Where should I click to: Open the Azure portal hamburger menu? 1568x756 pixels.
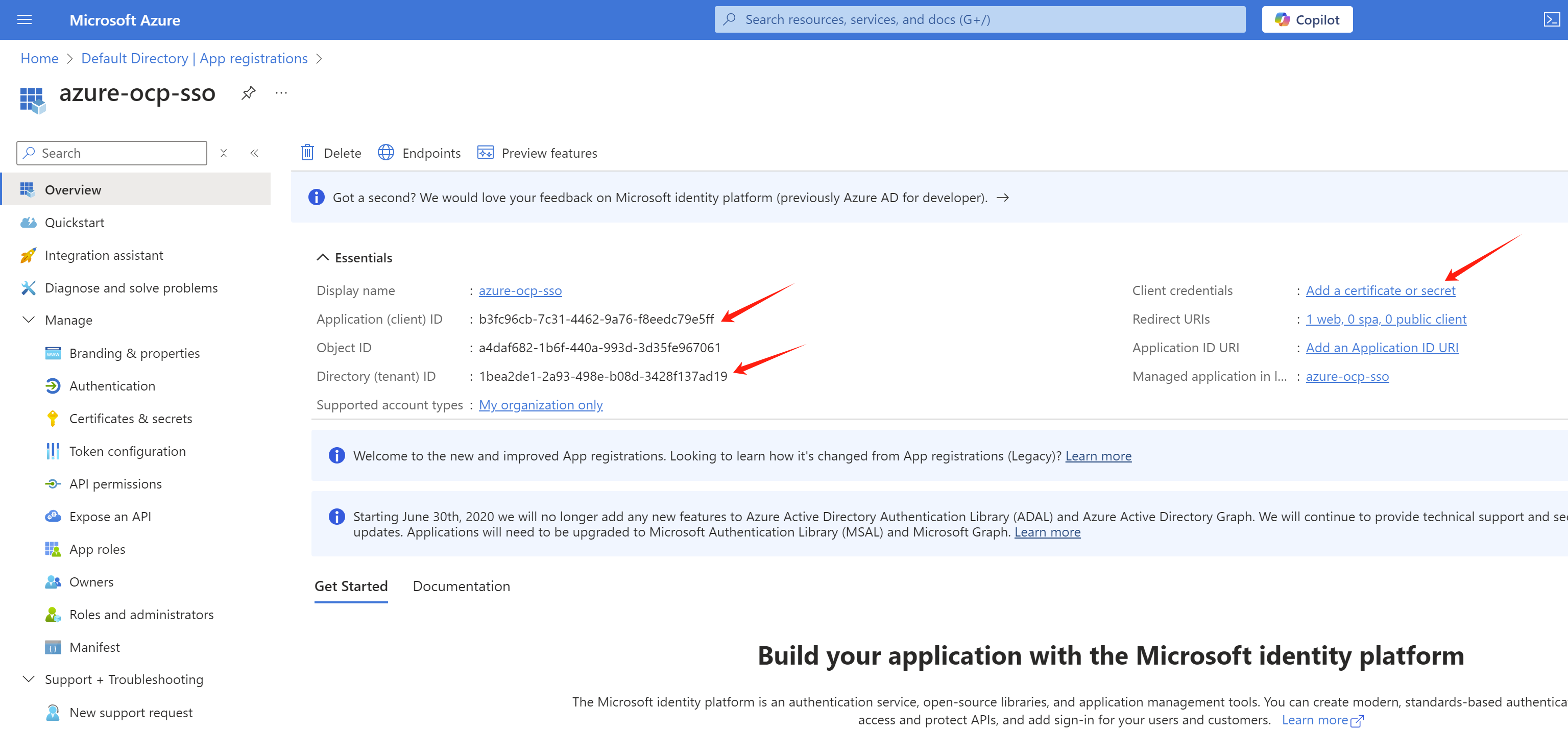coord(25,19)
